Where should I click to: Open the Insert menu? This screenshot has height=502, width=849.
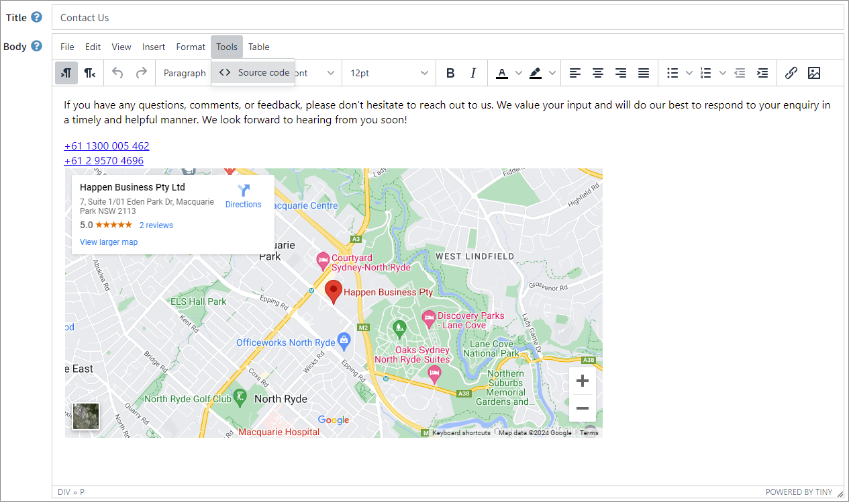[x=154, y=47]
